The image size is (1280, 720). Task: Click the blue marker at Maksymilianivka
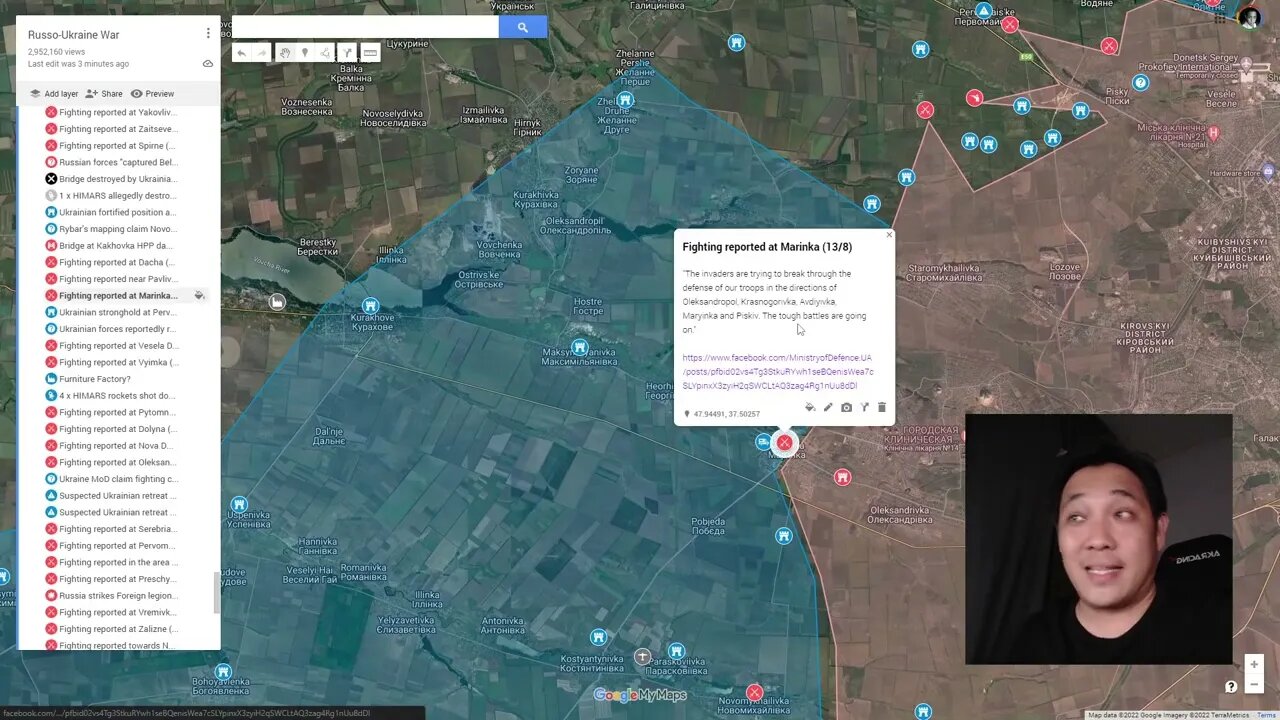pyautogui.click(x=579, y=347)
